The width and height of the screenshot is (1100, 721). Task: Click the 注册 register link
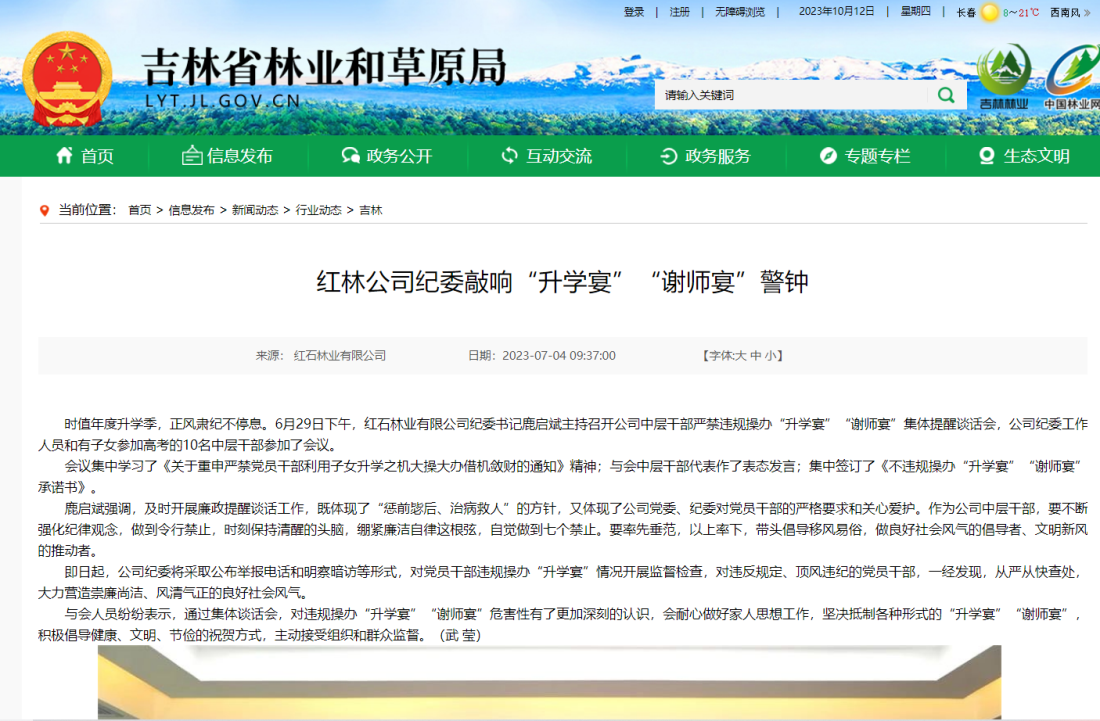click(680, 12)
